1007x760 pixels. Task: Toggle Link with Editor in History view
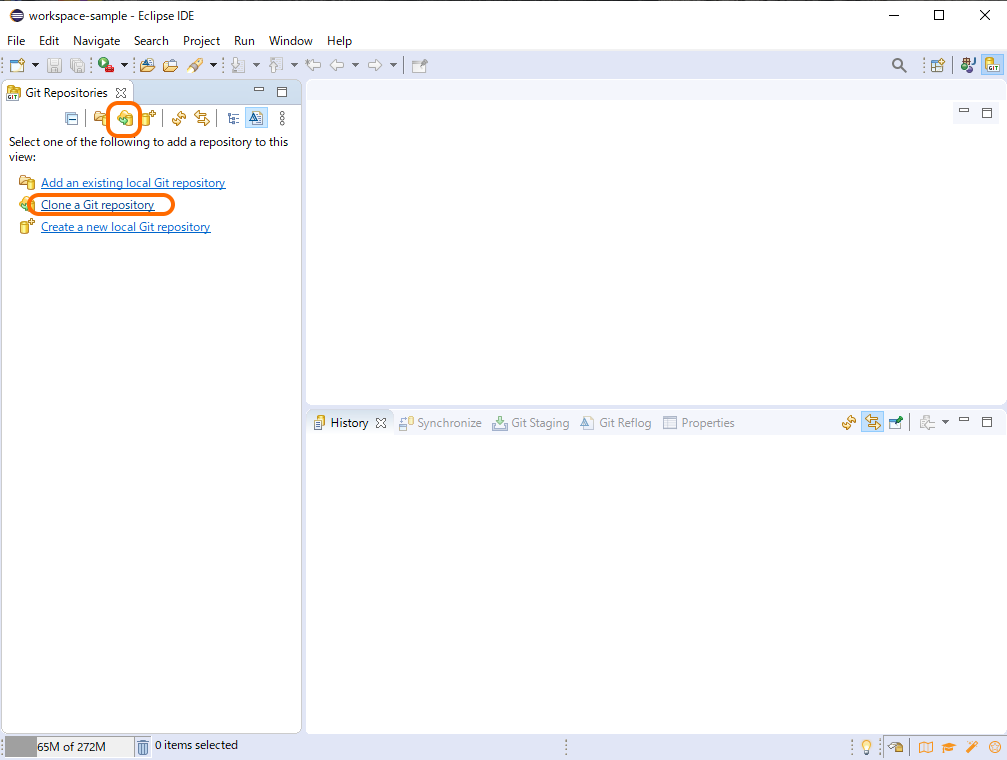click(872, 423)
